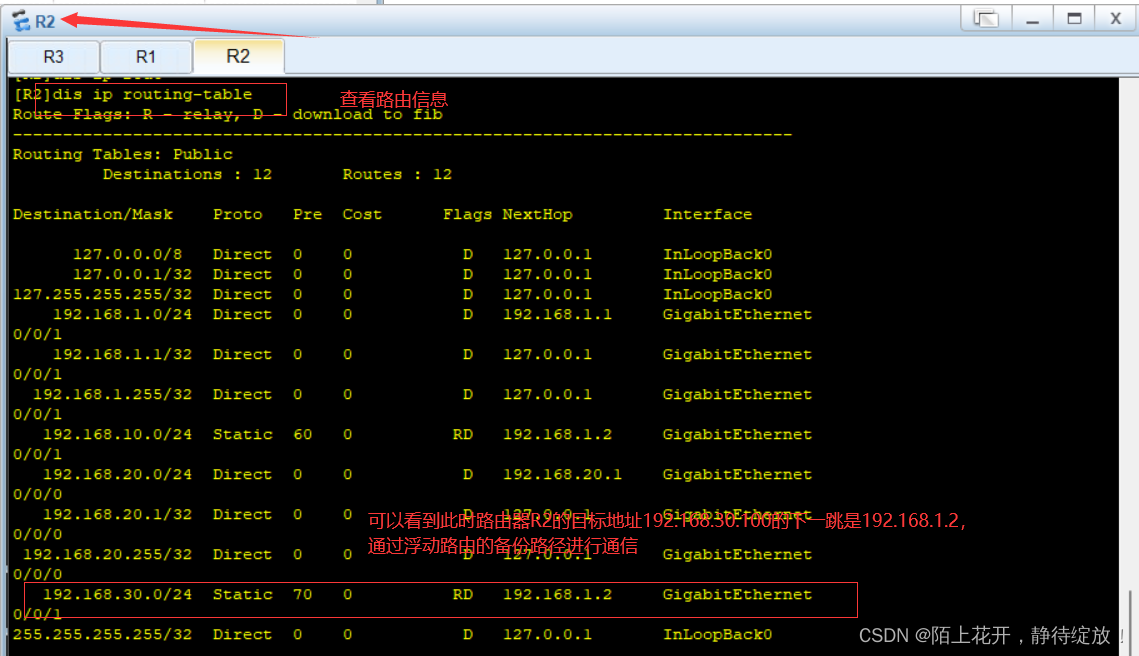Click the 192.168.20.0/24 destination entry
Image resolution: width=1139 pixels, height=656 pixels.
(x=118, y=474)
